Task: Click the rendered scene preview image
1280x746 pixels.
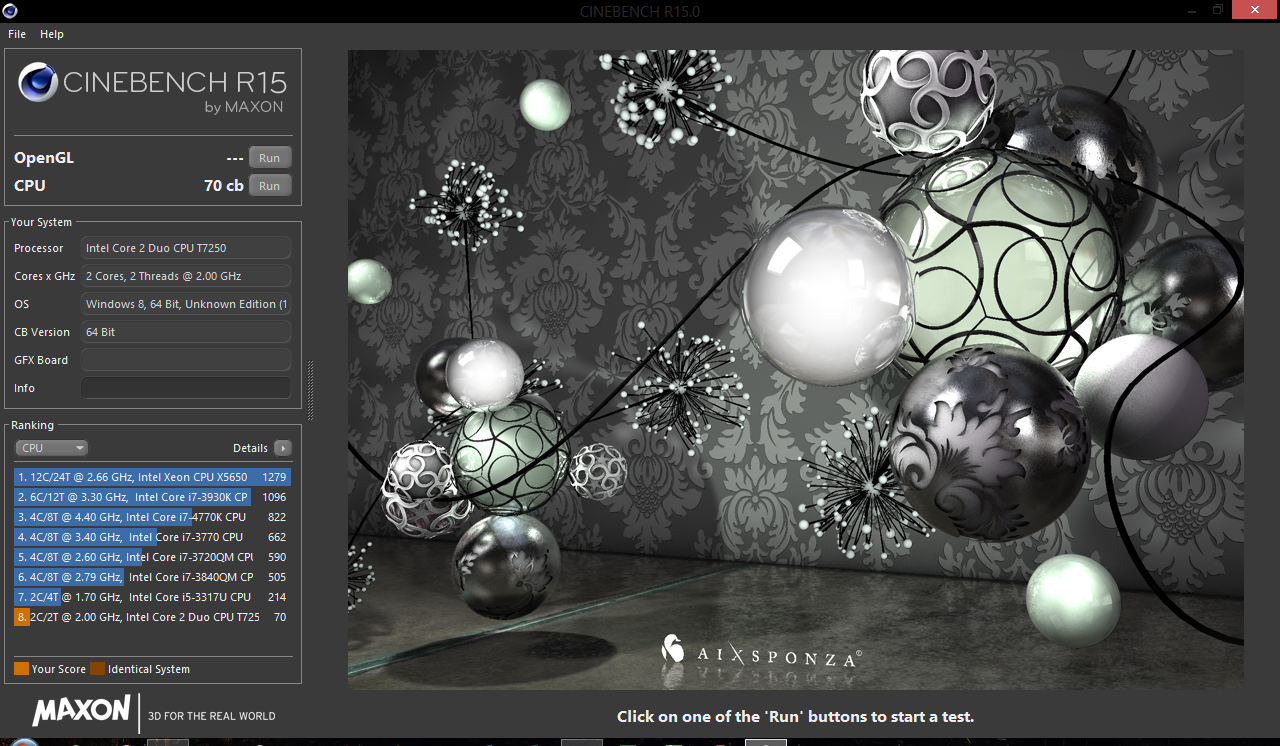Action: pyautogui.click(x=795, y=369)
